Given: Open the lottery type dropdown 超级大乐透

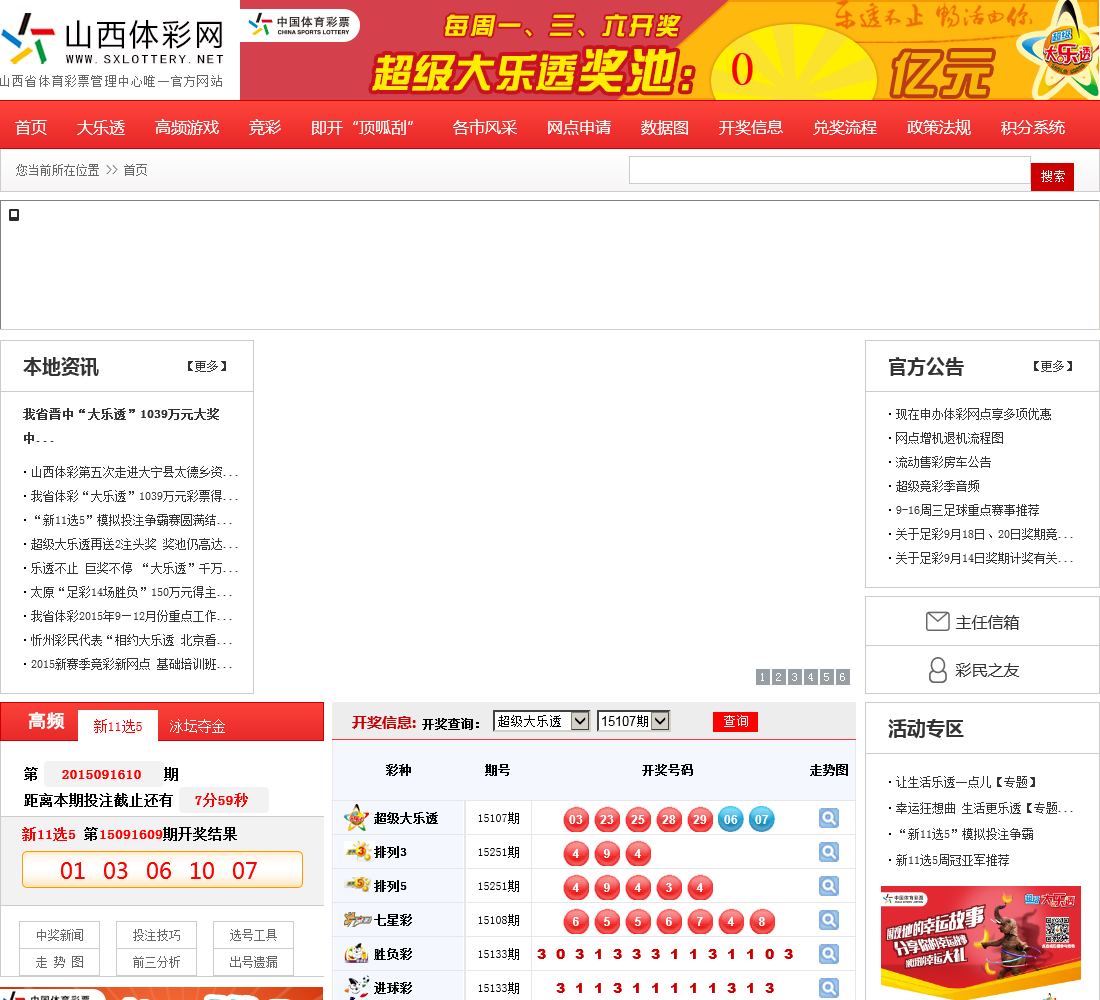Looking at the screenshot, I should coord(541,721).
